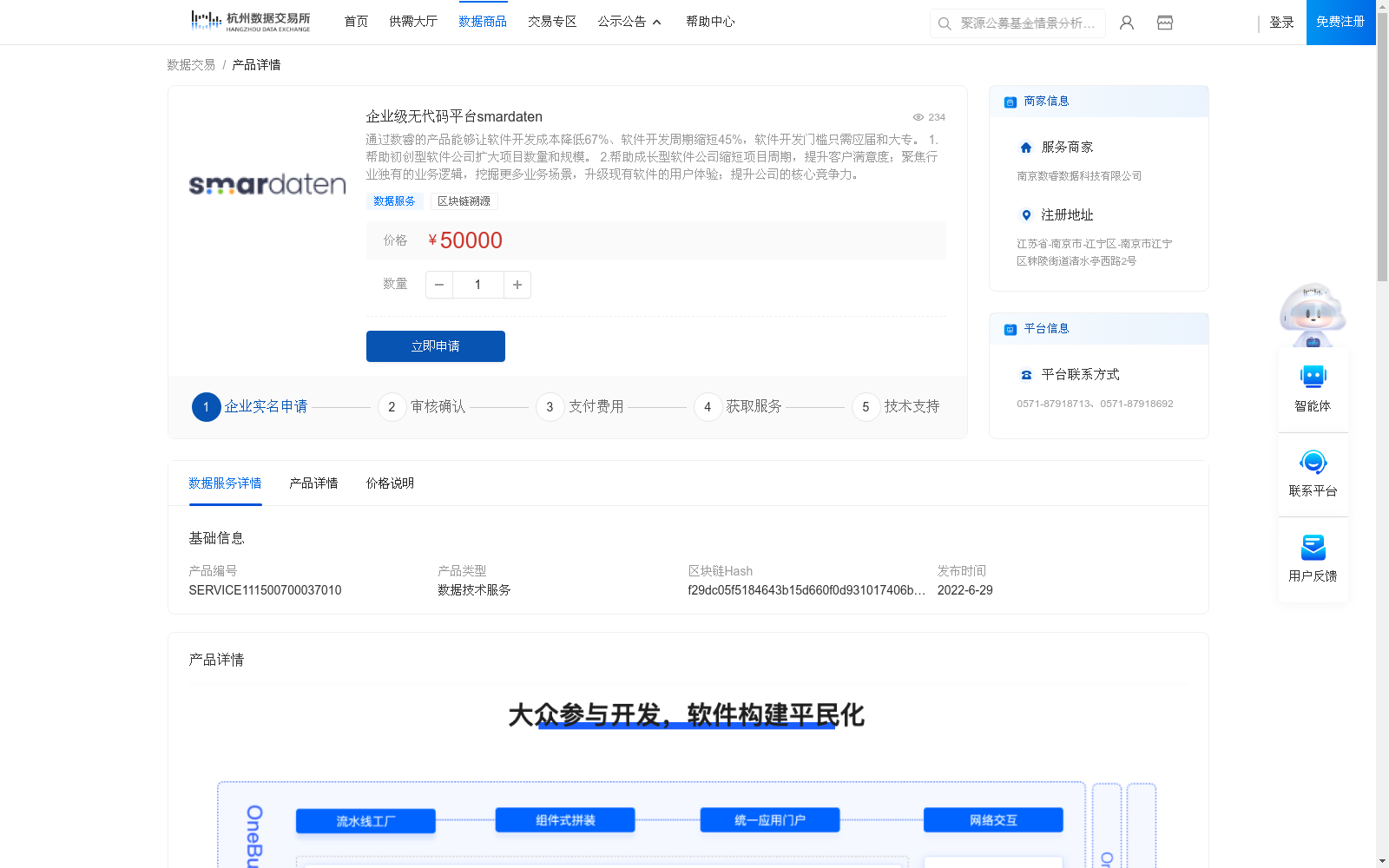Viewport: 1389px width, 868px height.
Task: Increase quantity with plus button
Action: tap(517, 285)
